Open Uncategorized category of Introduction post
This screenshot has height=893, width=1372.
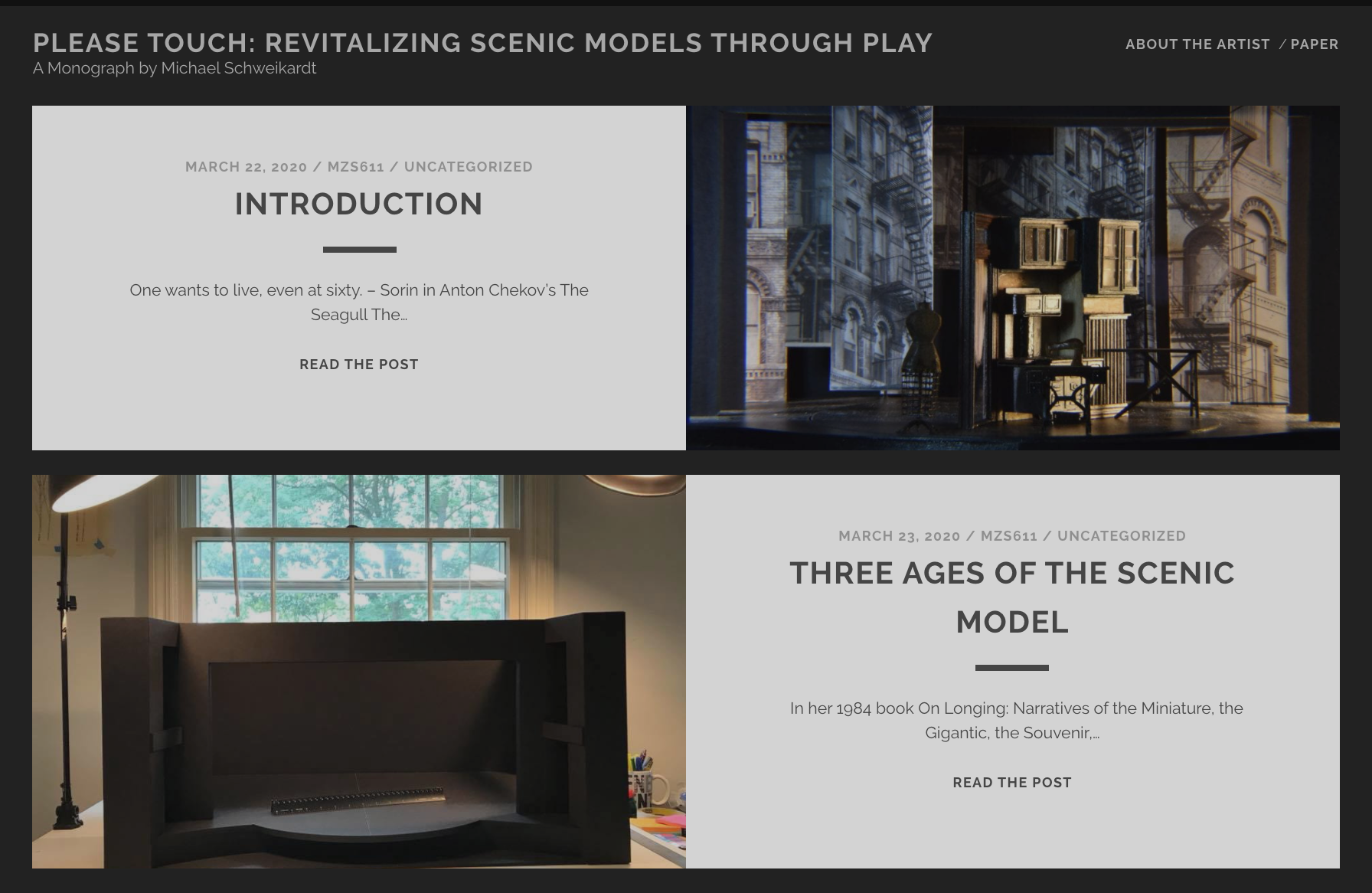[x=469, y=167]
